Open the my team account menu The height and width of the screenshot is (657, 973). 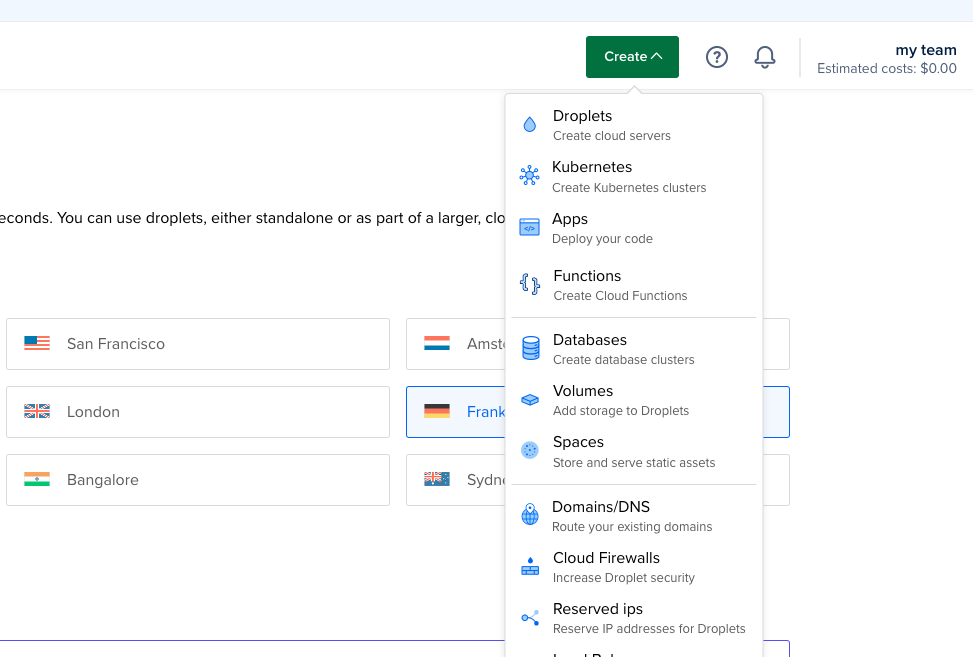point(886,58)
